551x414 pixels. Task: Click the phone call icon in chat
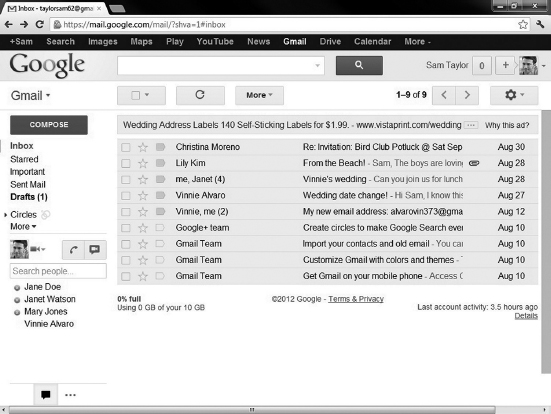[73, 250]
